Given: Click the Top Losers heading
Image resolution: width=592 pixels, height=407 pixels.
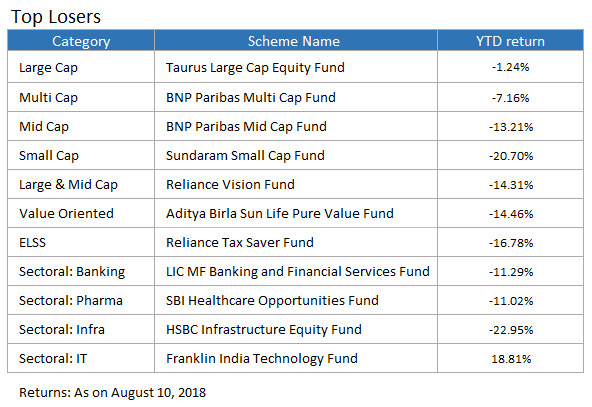Looking at the screenshot, I should (56, 17).
